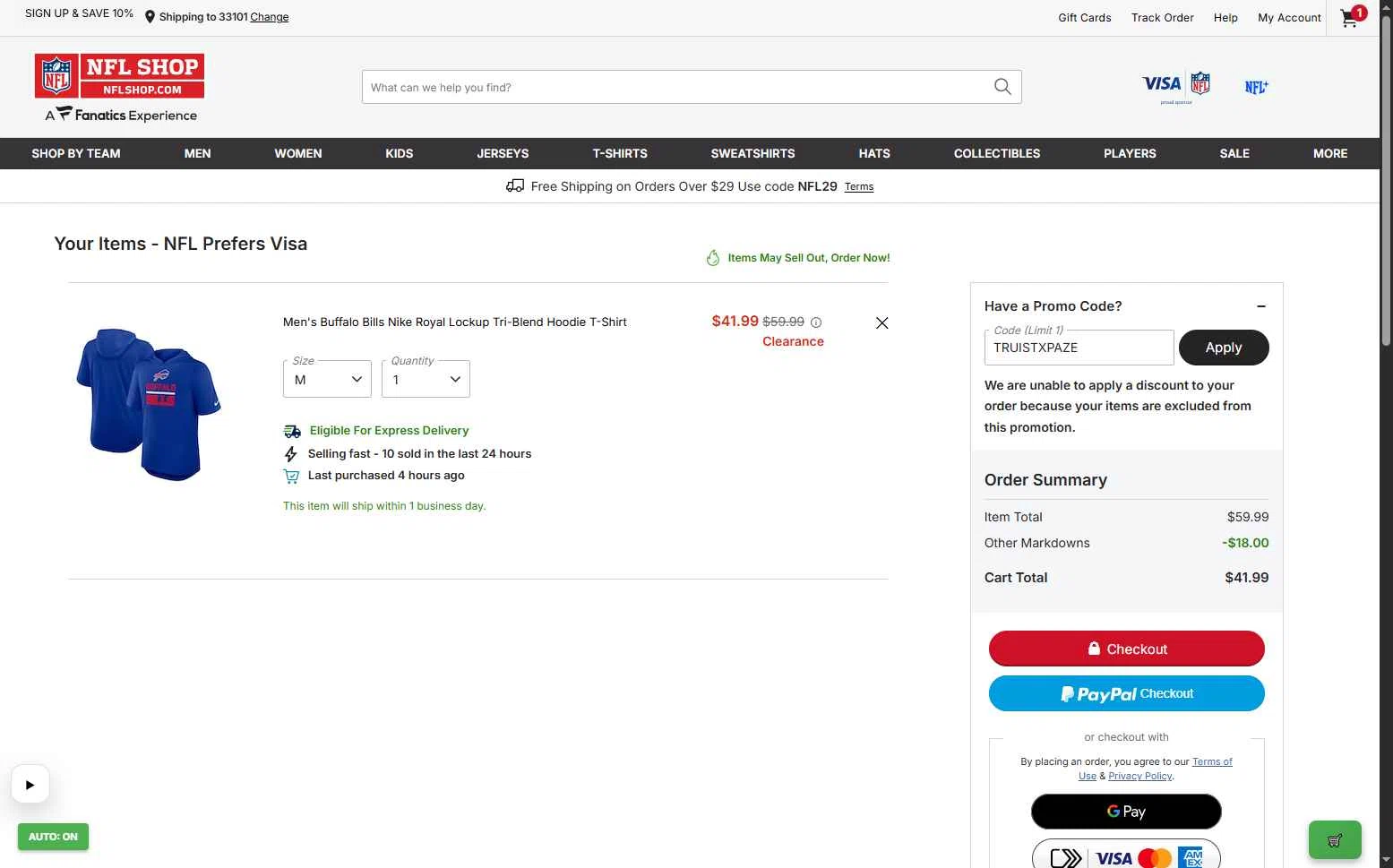This screenshot has height=868, width=1393.
Task: Open the MORE menu
Action: click(1330, 153)
